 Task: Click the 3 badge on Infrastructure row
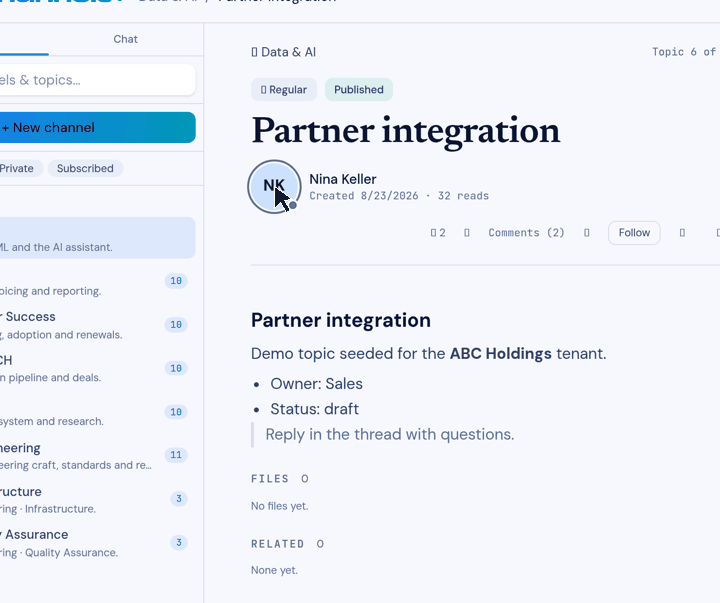pyautogui.click(x=179, y=499)
